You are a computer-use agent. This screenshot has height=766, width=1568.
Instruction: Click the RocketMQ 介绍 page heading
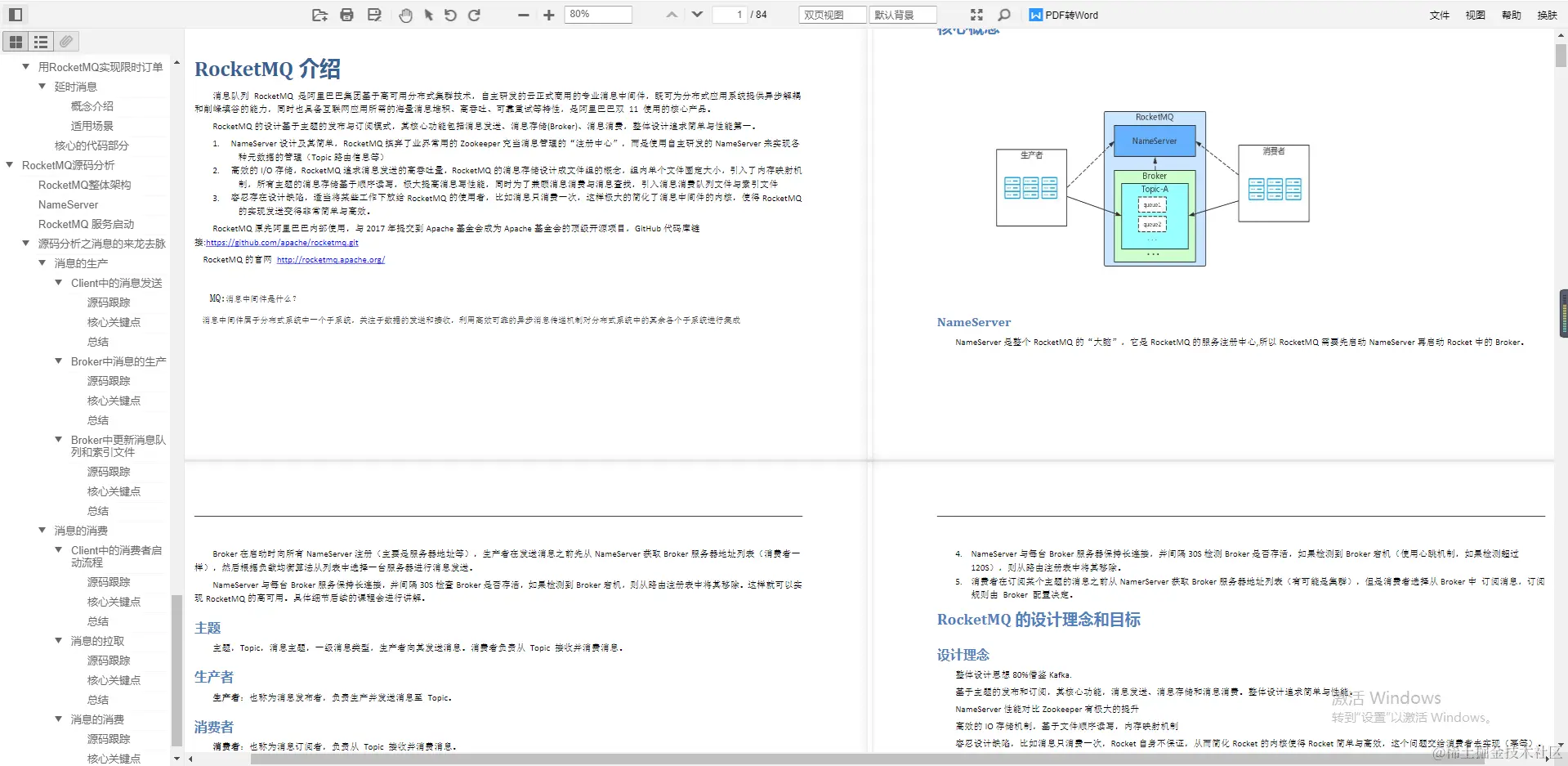[x=267, y=69]
